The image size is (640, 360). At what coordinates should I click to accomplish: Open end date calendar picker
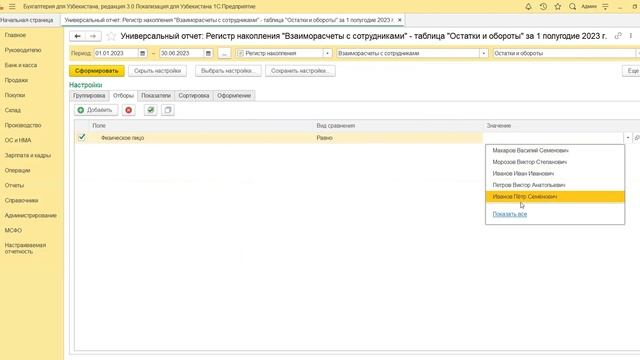pyautogui.click(x=208, y=53)
